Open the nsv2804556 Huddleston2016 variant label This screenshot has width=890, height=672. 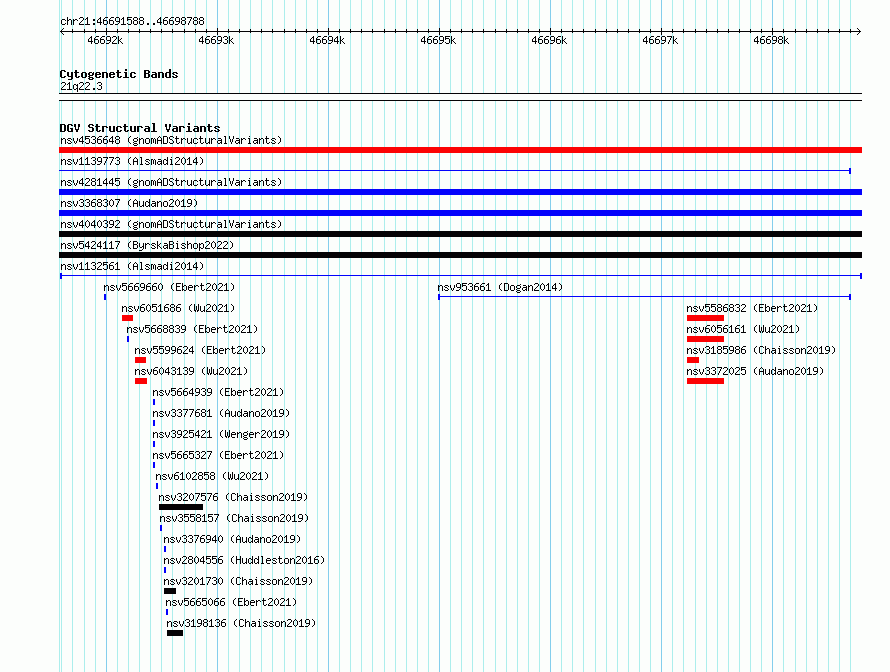coord(244,560)
